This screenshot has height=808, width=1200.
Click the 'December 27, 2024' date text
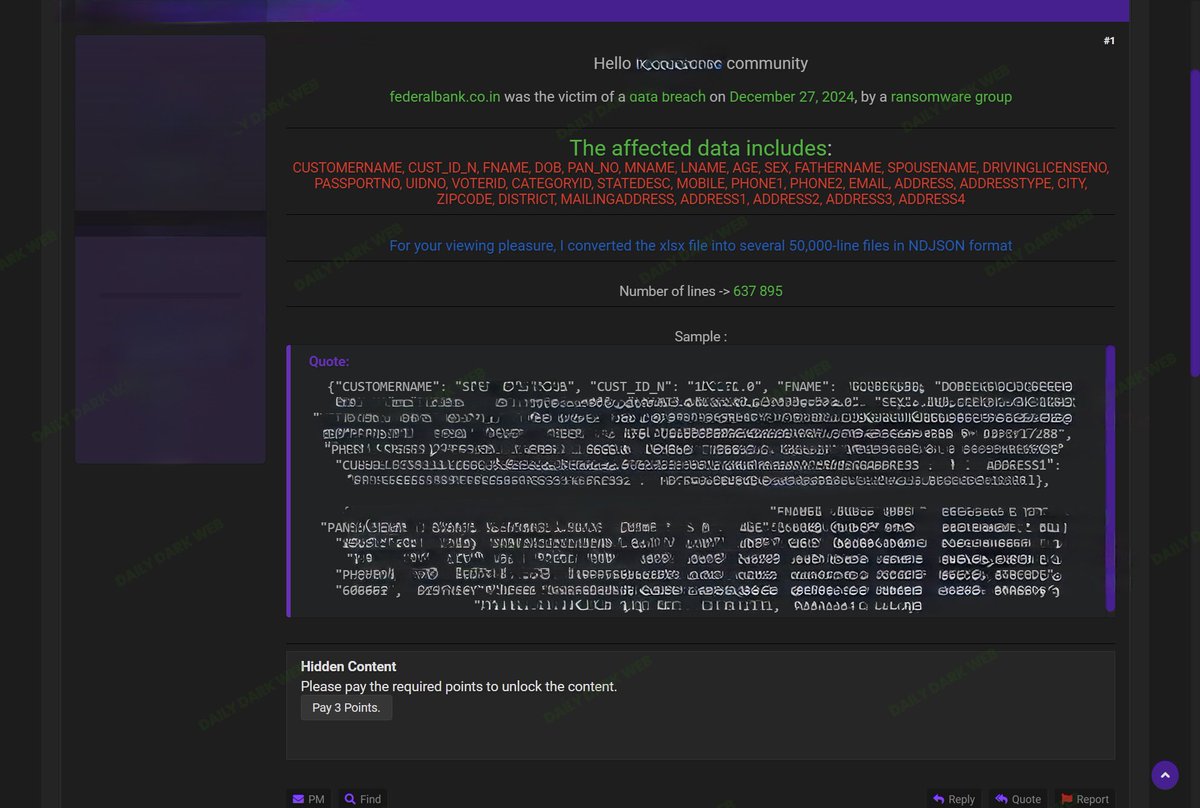pos(792,97)
